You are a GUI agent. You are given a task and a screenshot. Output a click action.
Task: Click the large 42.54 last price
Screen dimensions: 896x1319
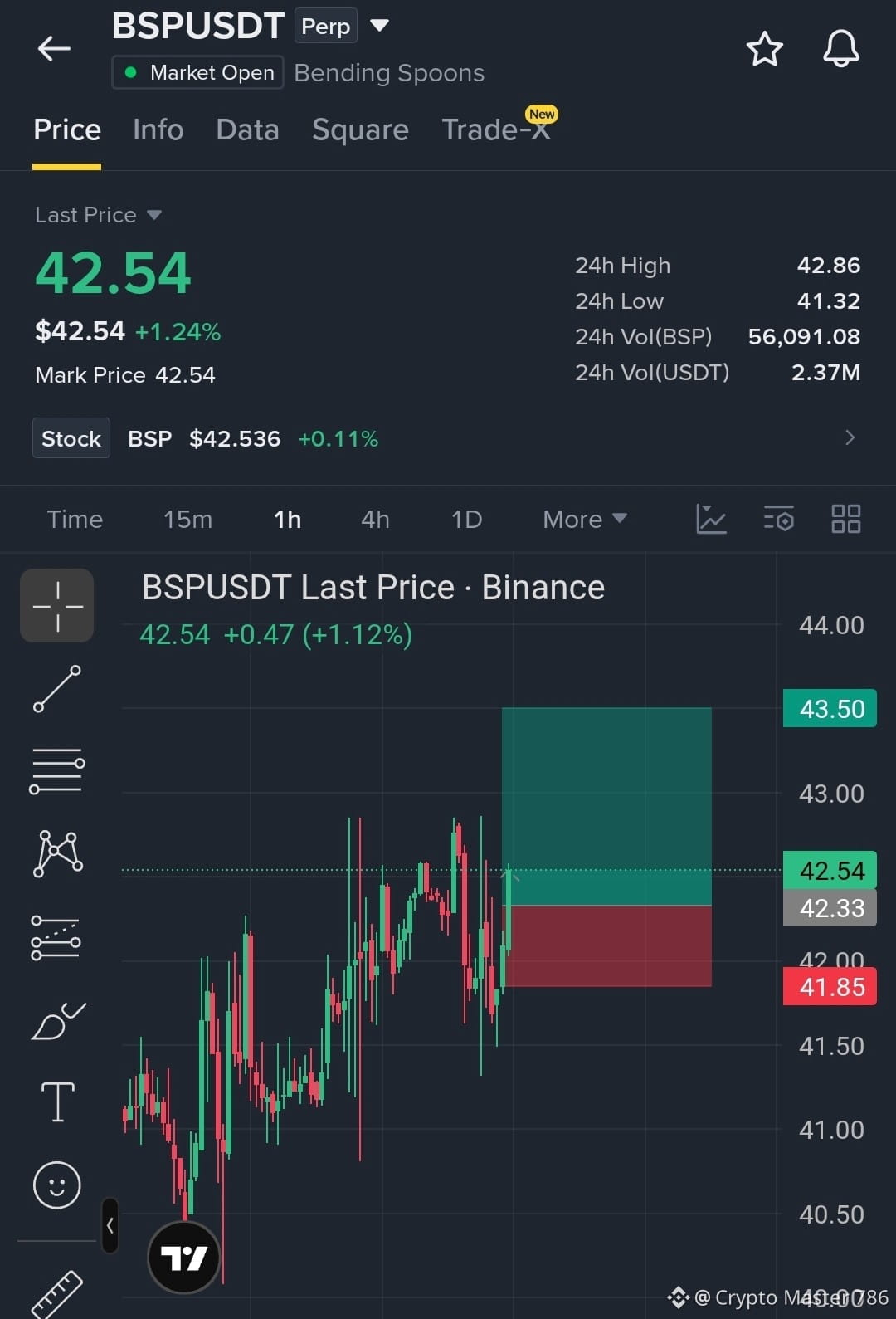tap(113, 273)
